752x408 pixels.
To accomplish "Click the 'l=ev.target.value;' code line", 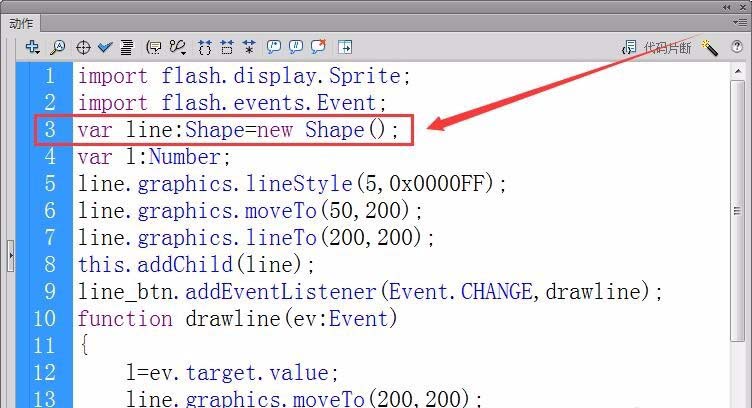I will click(x=232, y=373).
